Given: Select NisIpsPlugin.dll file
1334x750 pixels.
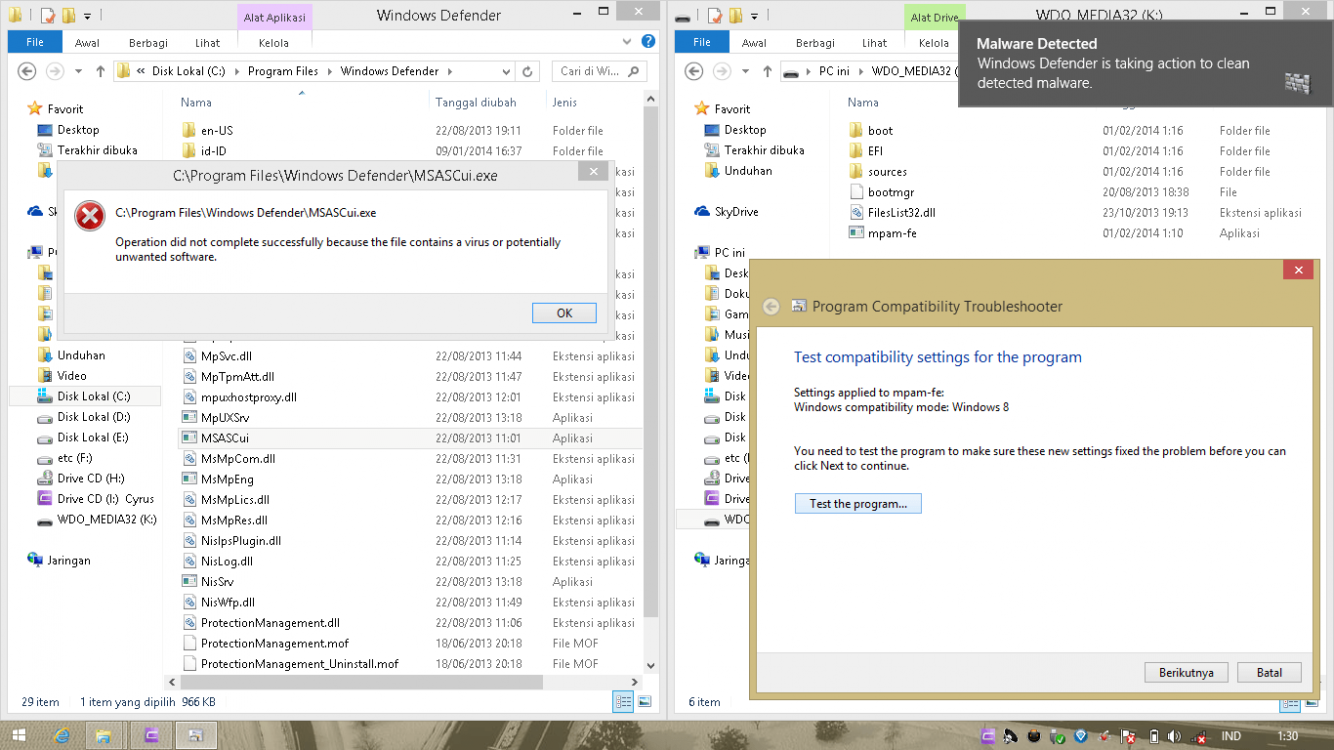Looking at the screenshot, I should point(240,540).
